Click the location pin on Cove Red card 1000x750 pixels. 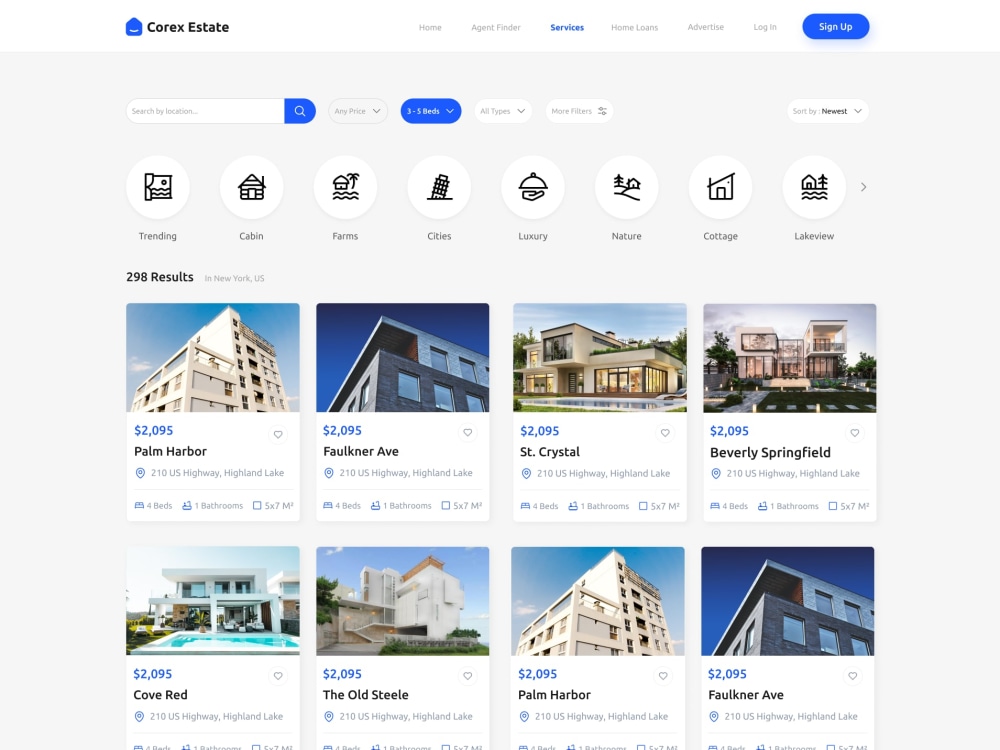139,716
